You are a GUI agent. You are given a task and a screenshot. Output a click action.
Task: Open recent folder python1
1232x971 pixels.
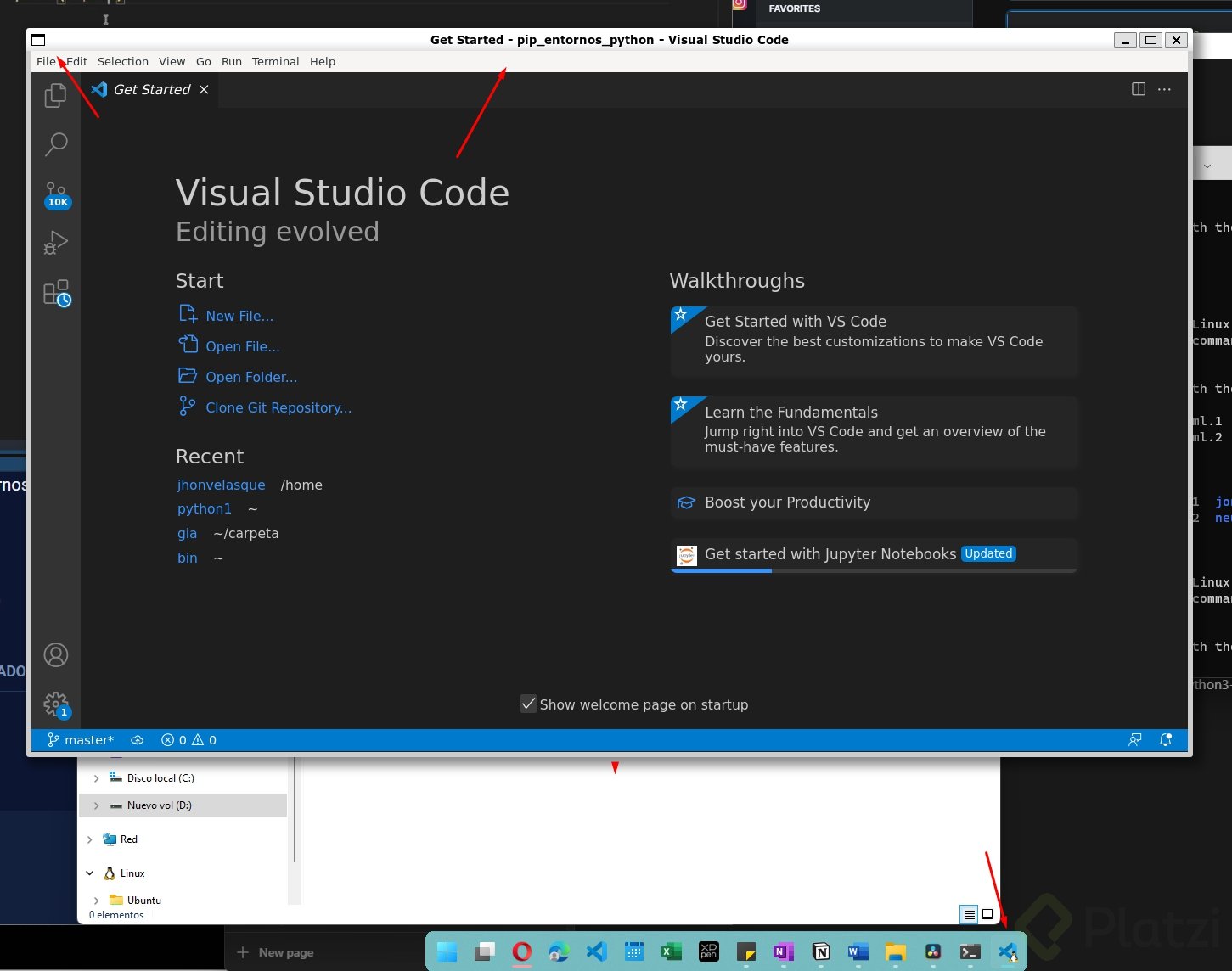204,508
